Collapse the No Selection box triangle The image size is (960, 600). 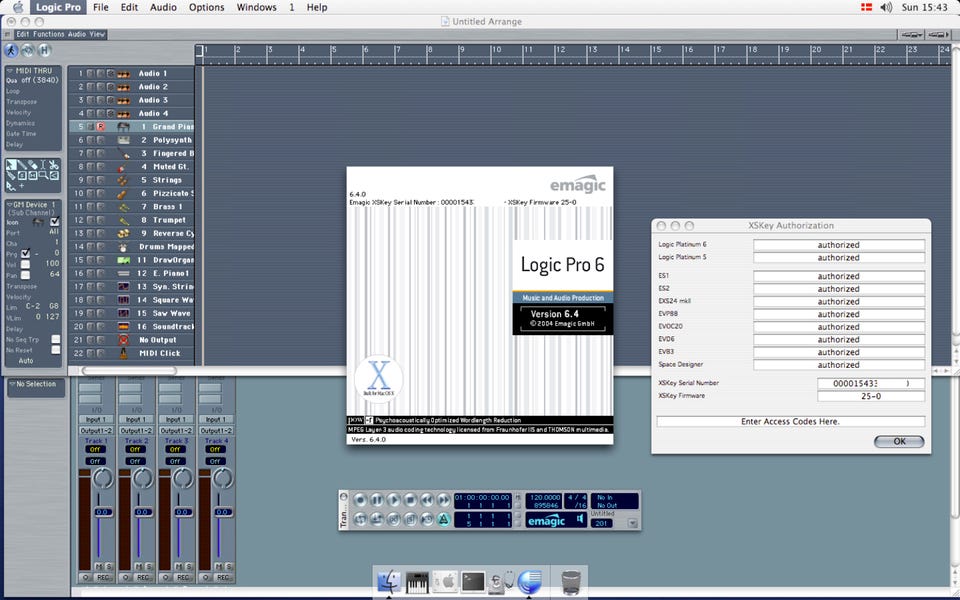pos(12,384)
